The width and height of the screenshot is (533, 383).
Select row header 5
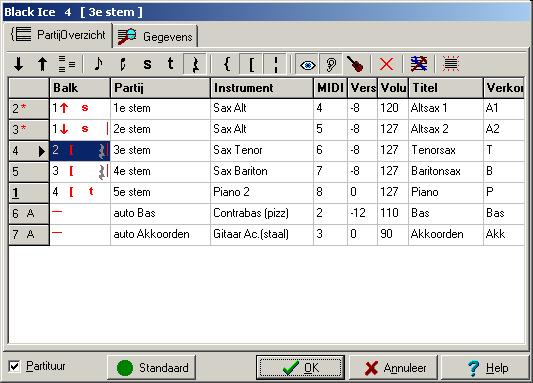[29, 172]
